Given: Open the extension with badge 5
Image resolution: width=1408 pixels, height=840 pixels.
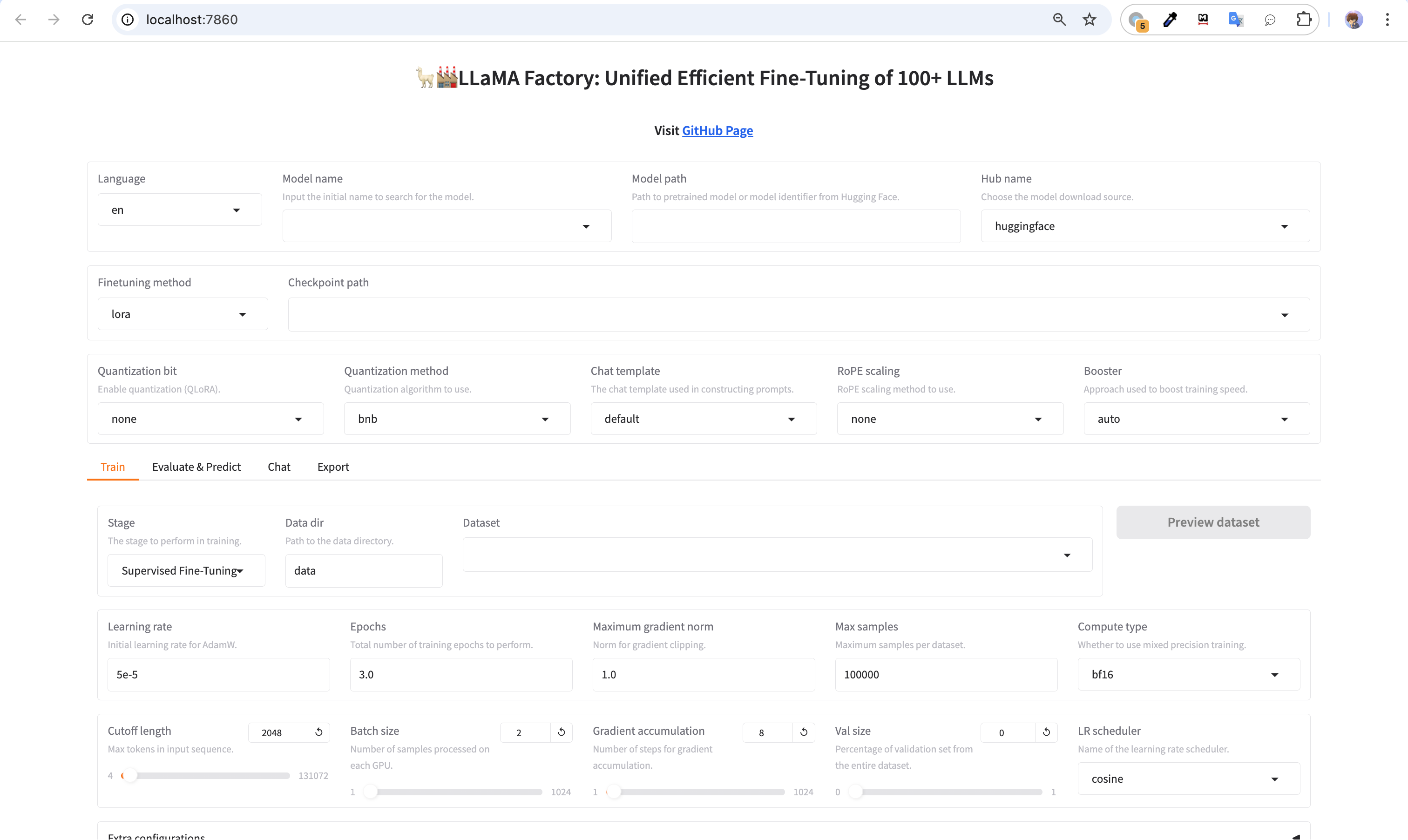Looking at the screenshot, I should [1137, 20].
